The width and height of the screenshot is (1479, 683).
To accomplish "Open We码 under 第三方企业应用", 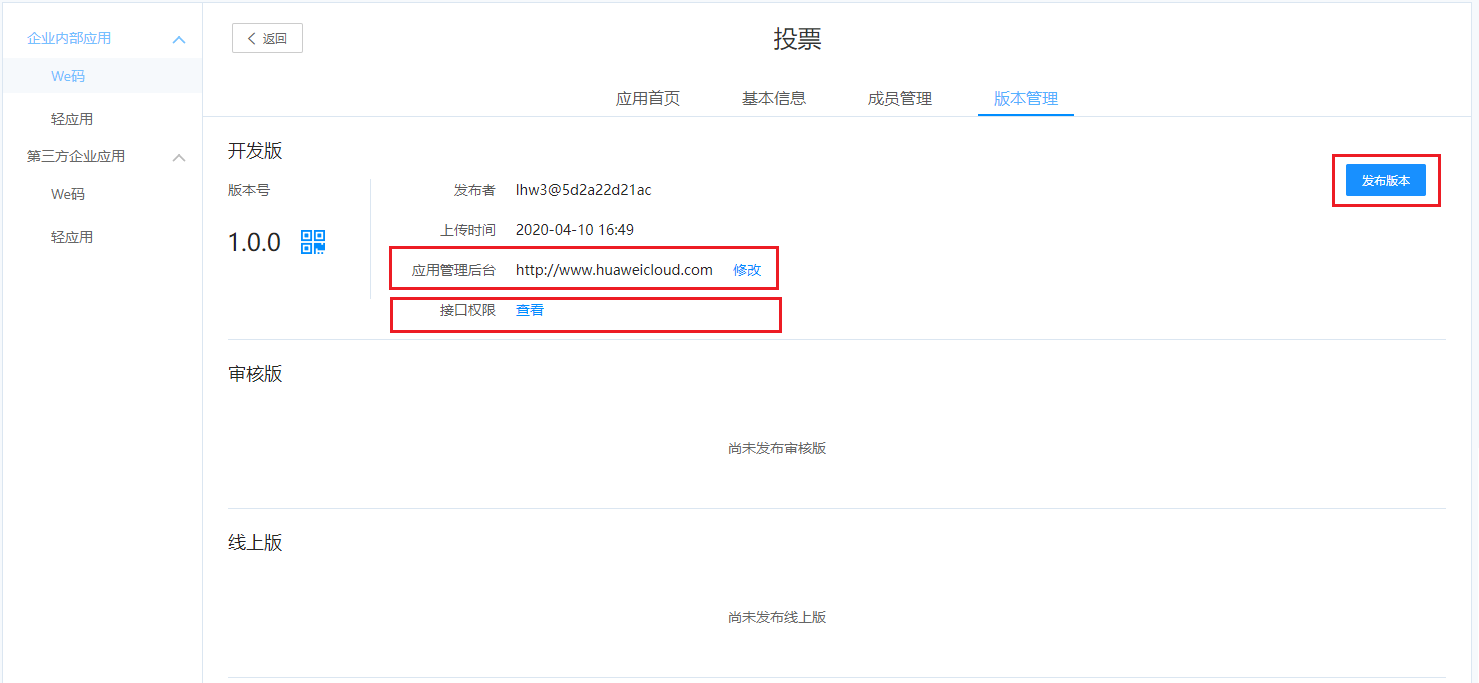I will click(x=68, y=194).
